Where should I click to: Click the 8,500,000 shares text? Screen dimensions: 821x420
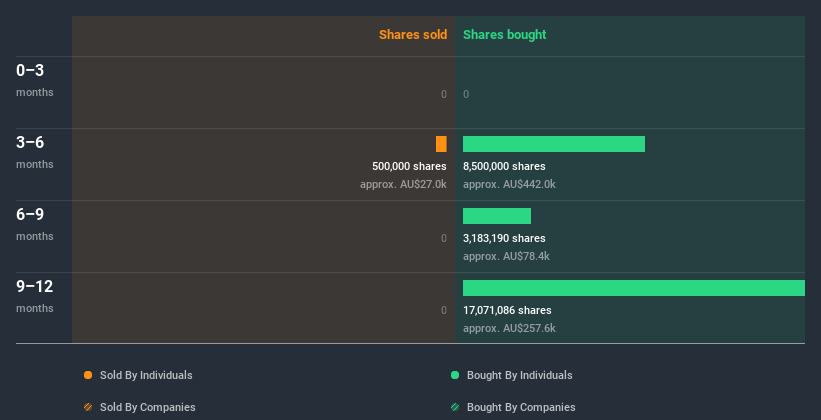coord(504,166)
